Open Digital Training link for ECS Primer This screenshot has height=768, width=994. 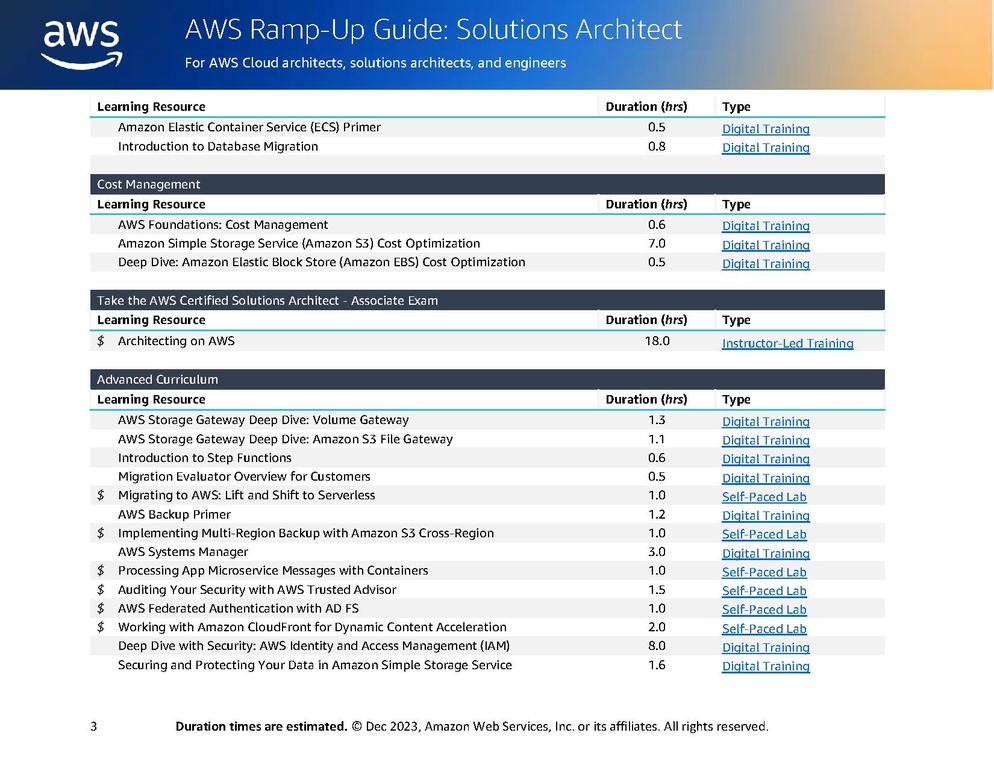tap(766, 129)
